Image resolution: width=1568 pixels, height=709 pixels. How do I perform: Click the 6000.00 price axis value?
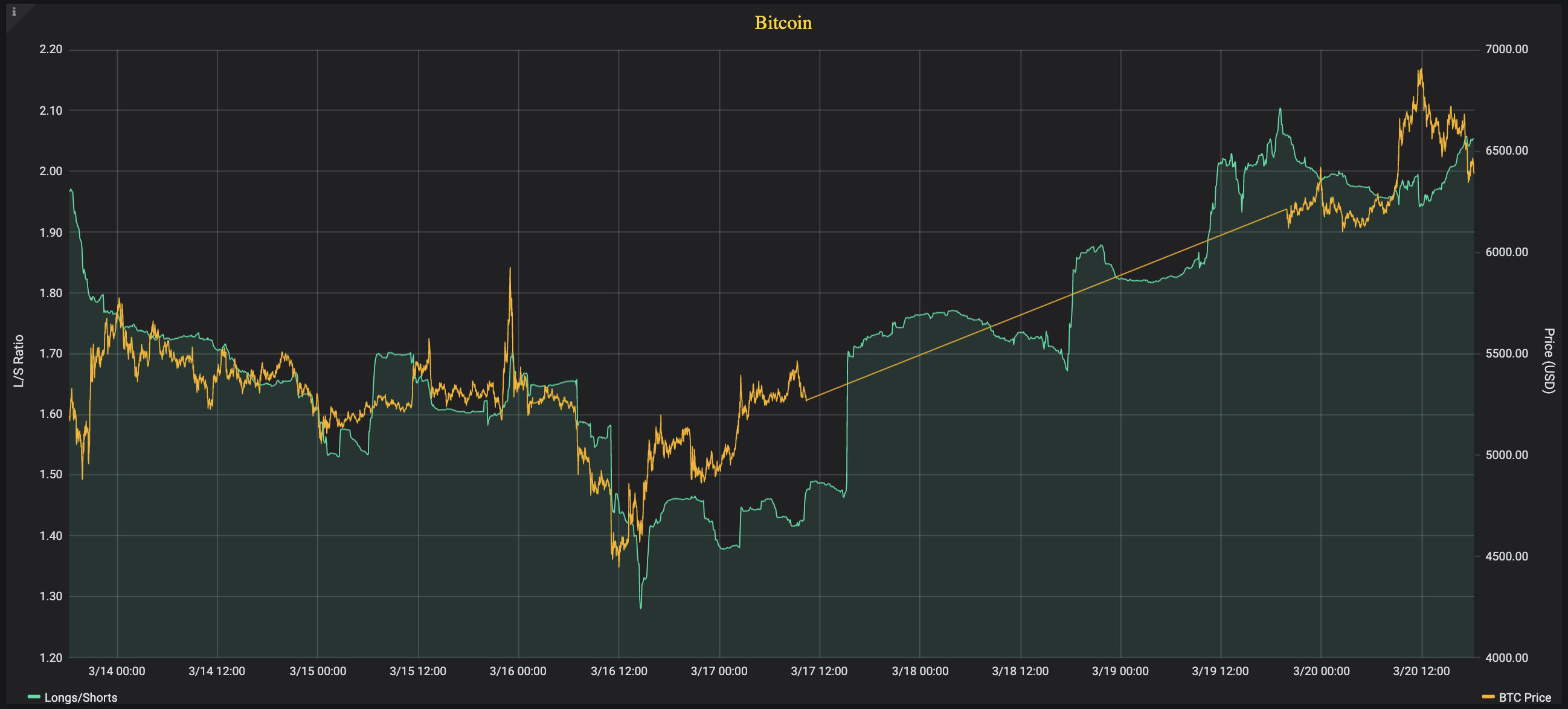1506,252
